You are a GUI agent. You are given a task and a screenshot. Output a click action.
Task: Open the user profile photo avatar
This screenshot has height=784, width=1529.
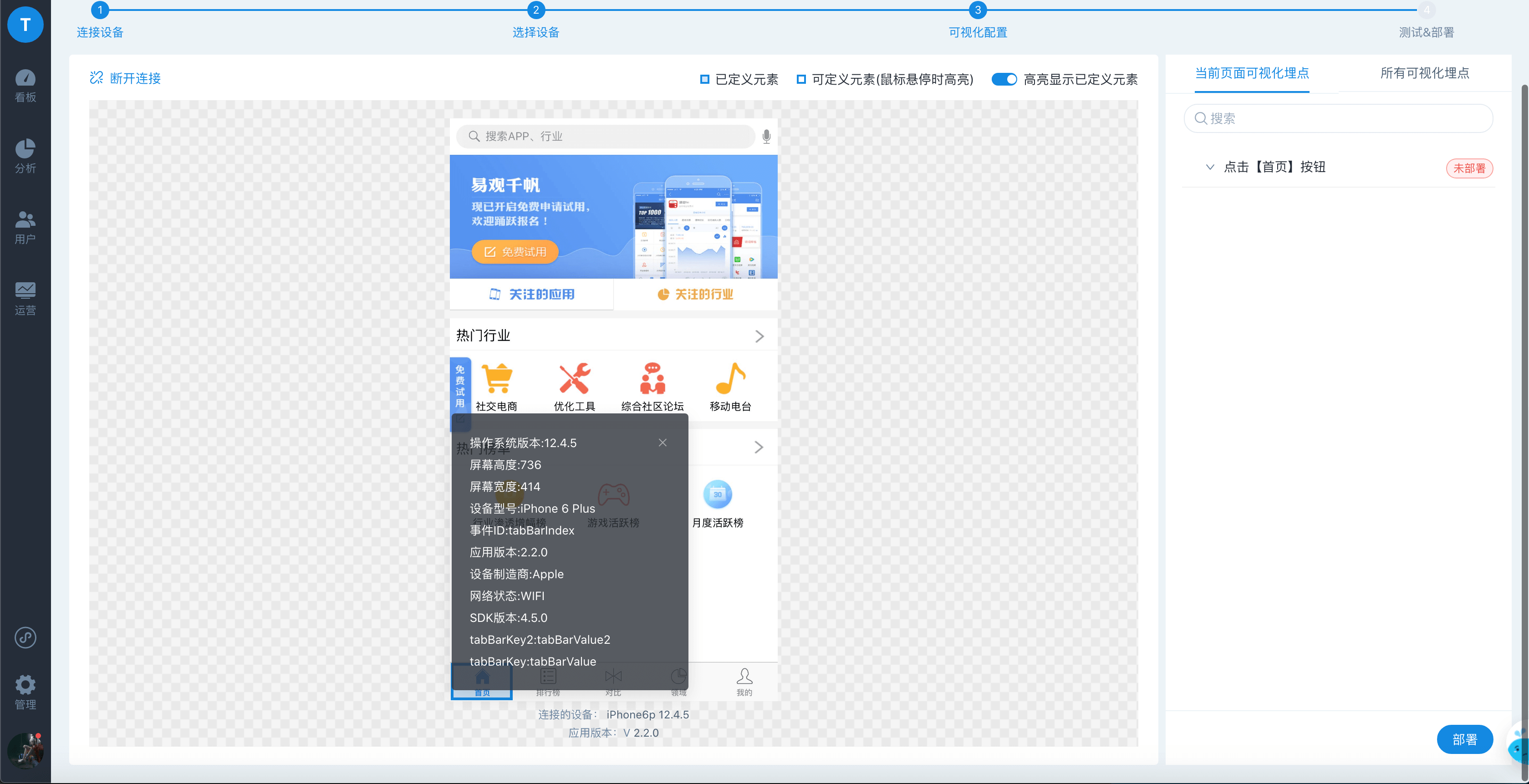[x=25, y=750]
